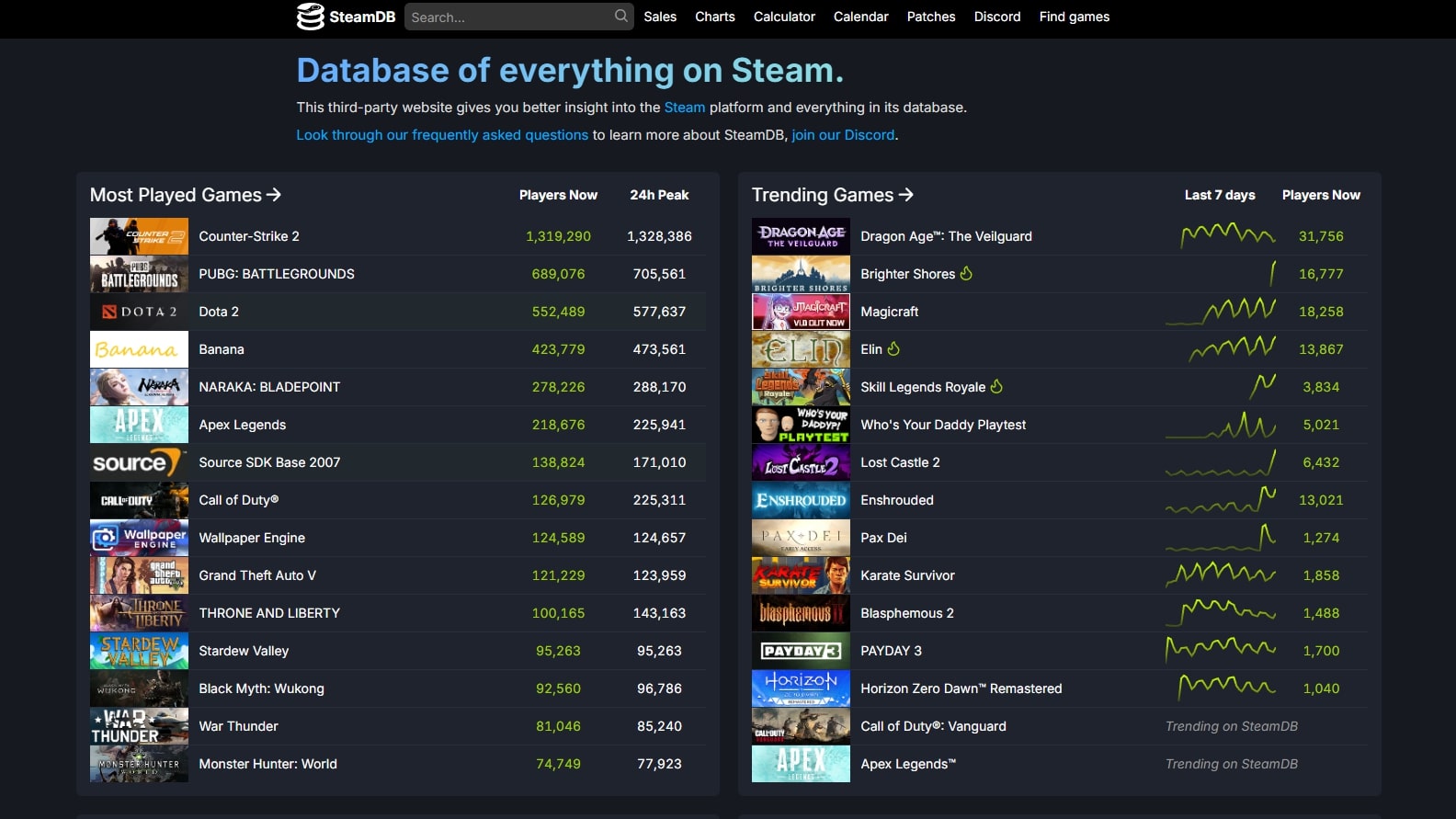Click the 24h Peak column header
1456x819 pixels.
tap(659, 195)
